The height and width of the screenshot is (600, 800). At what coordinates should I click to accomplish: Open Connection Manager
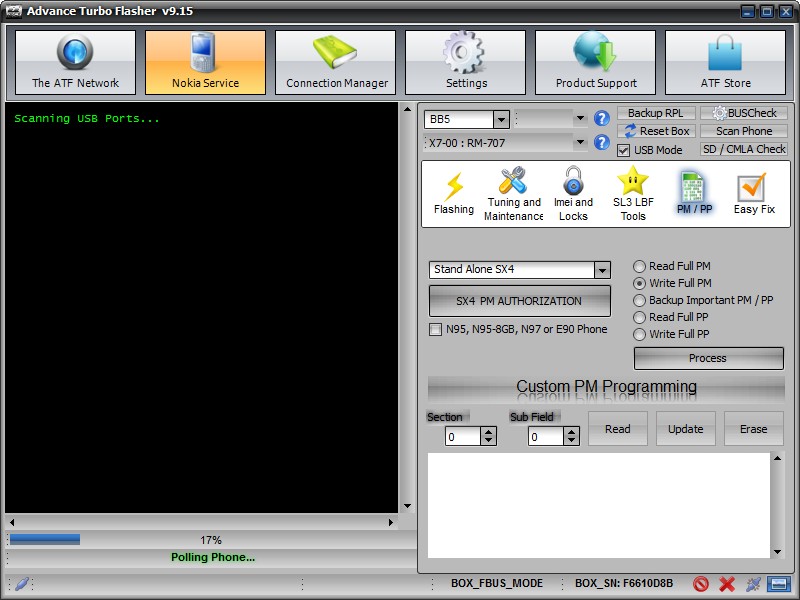pos(335,63)
